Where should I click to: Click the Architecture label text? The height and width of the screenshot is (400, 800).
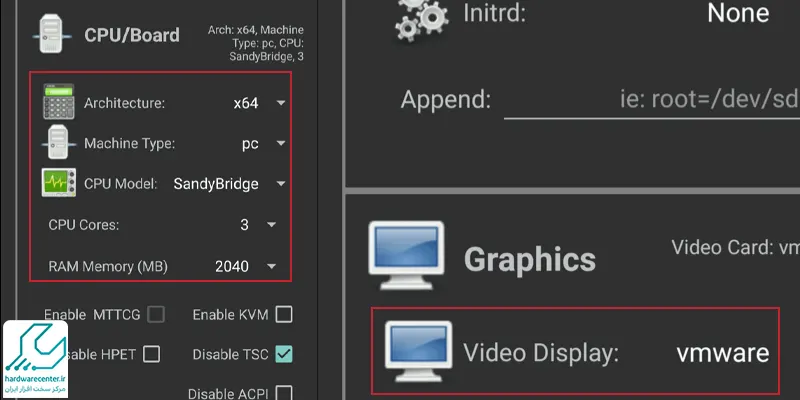pyautogui.click(x=124, y=103)
